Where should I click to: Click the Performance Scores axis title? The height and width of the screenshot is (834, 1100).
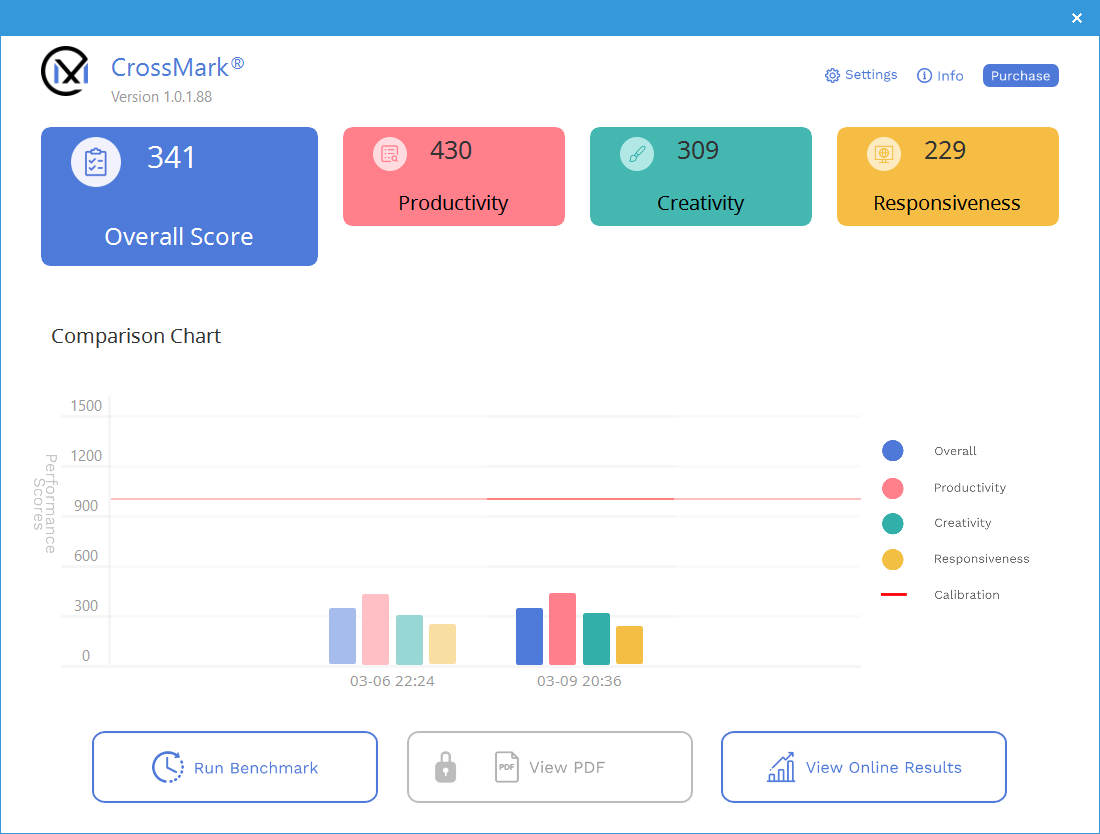[45, 503]
